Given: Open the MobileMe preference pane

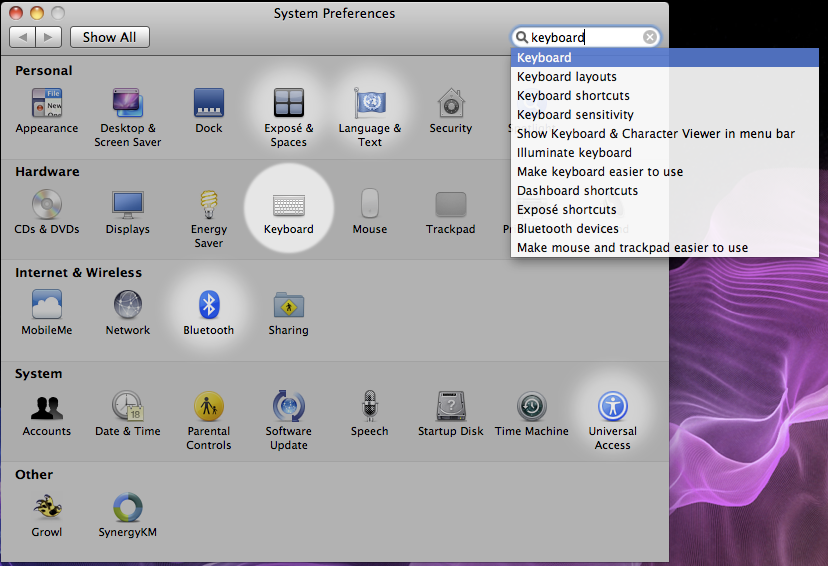Looking at the screenshot, I should pyautogui.click(x=46, y=313).
